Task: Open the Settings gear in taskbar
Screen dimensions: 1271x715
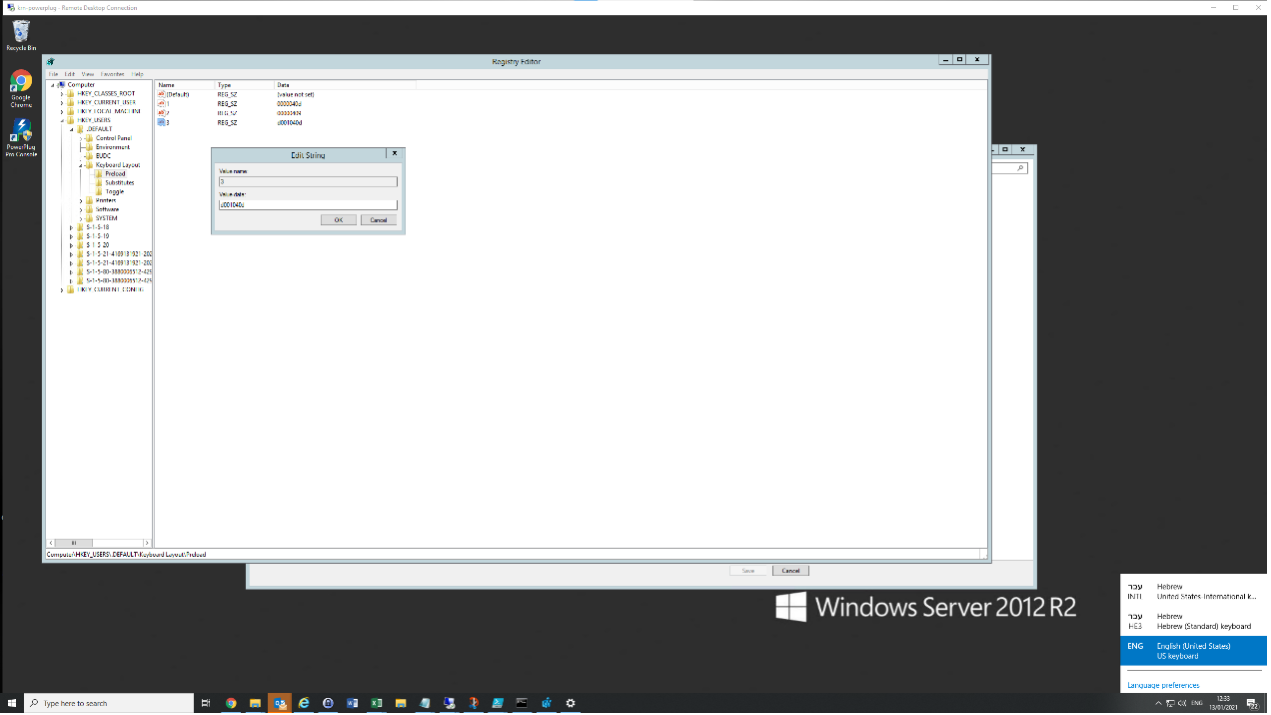Action: [571, 703]
